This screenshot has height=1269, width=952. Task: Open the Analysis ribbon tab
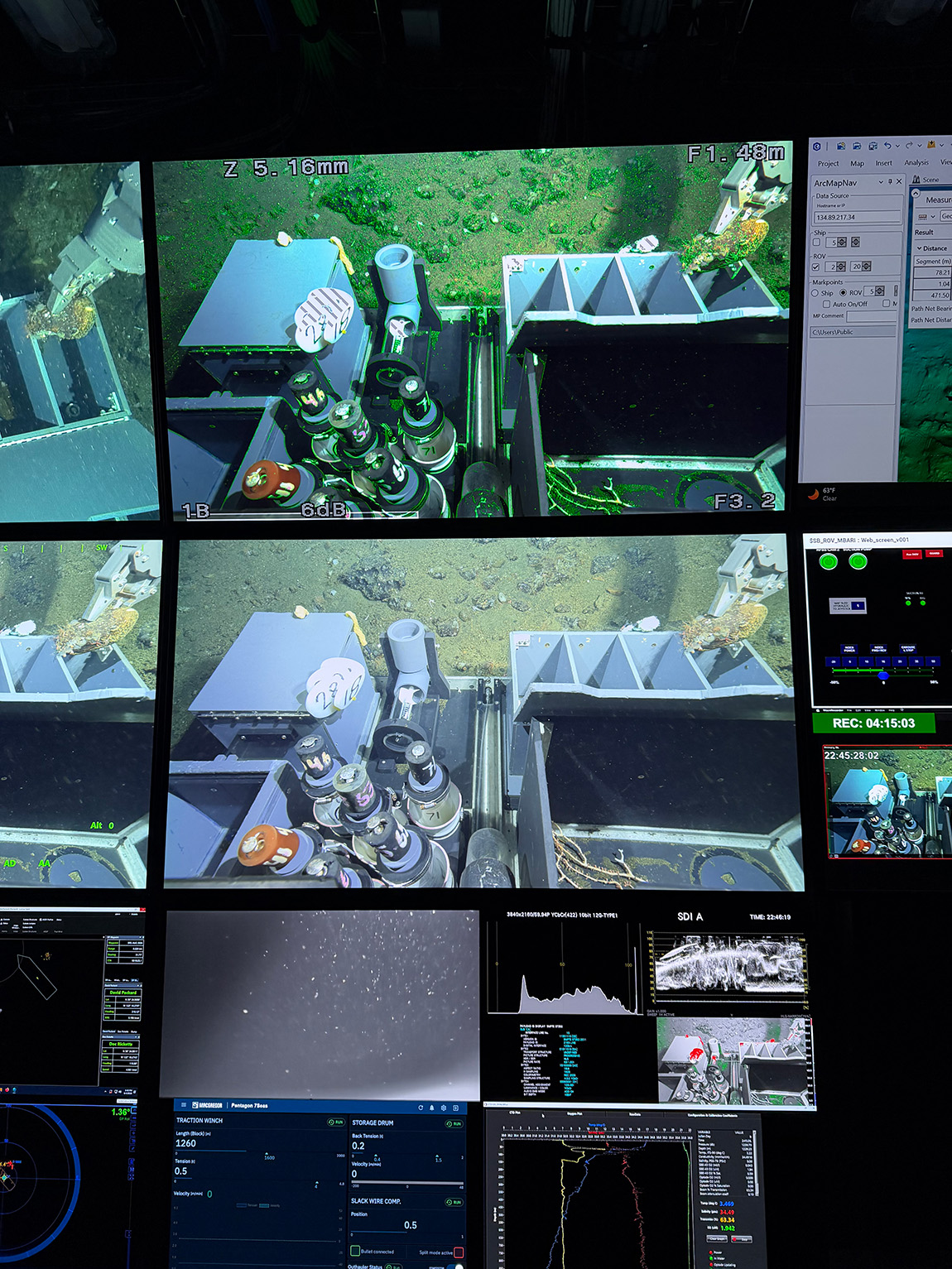pyautogui.click(x=916, y=163)
